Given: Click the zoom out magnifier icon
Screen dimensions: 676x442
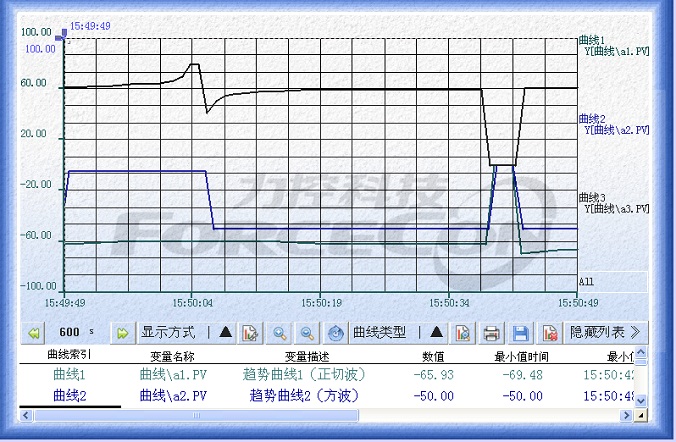Looking at the screenshot, I should coord(307,332).
